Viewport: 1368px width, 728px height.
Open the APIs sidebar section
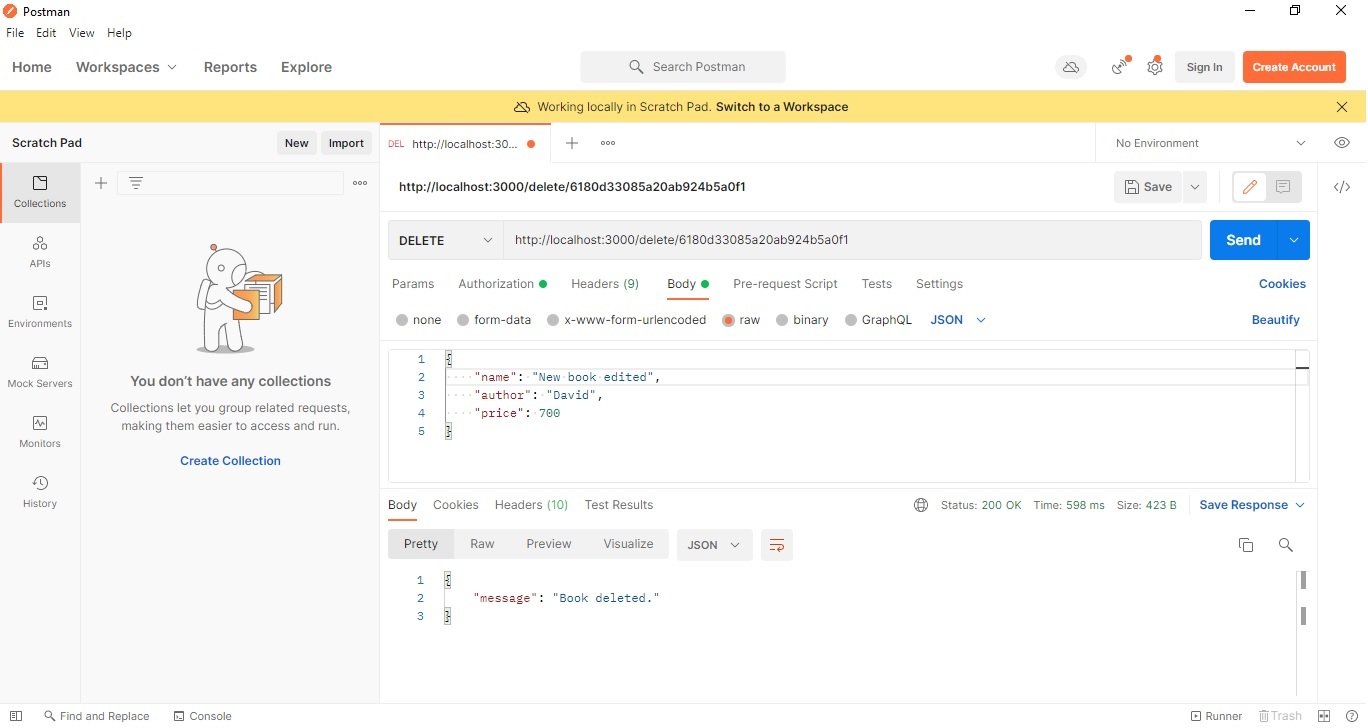[40, 252]
